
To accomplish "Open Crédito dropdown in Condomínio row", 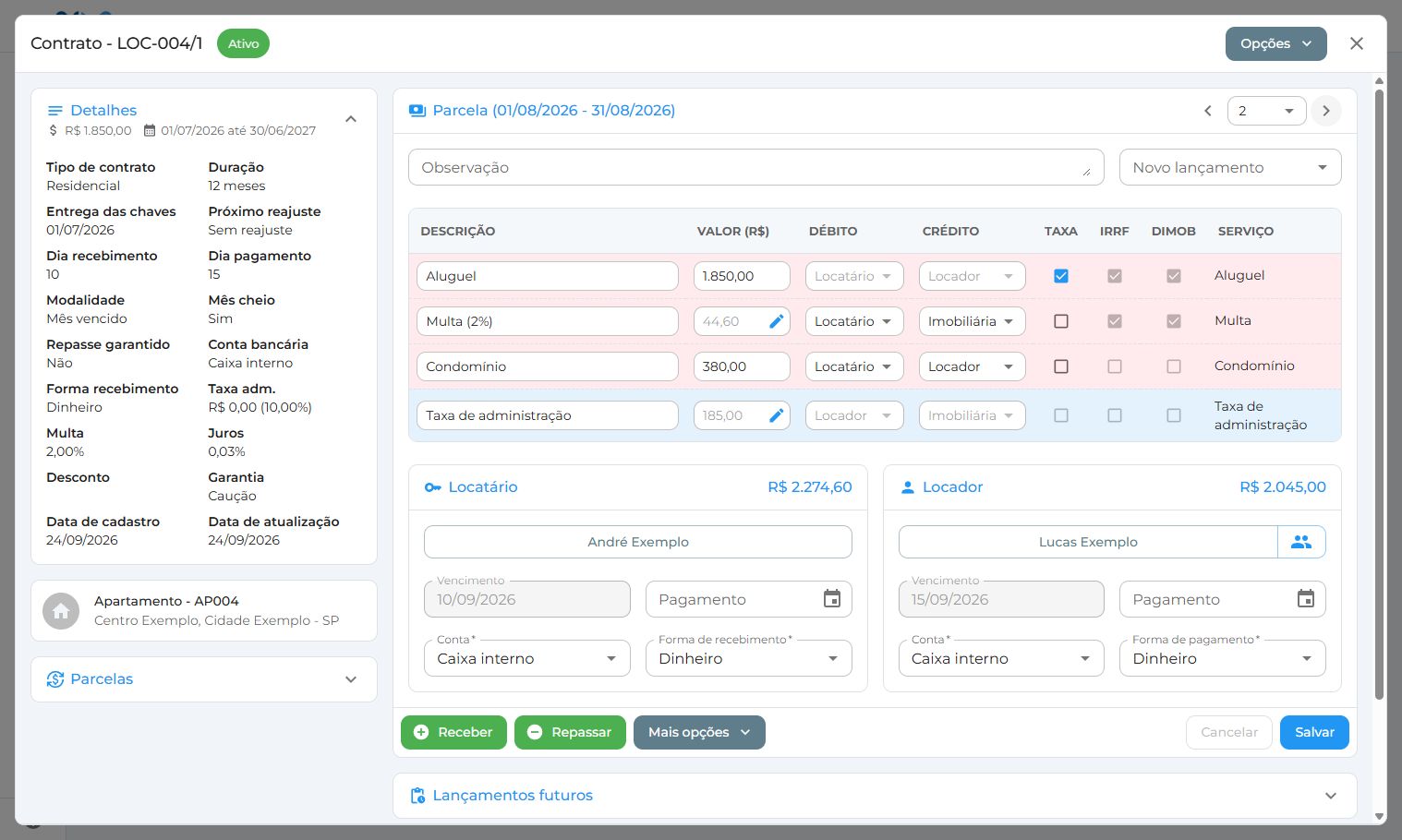I will [972, 366].
